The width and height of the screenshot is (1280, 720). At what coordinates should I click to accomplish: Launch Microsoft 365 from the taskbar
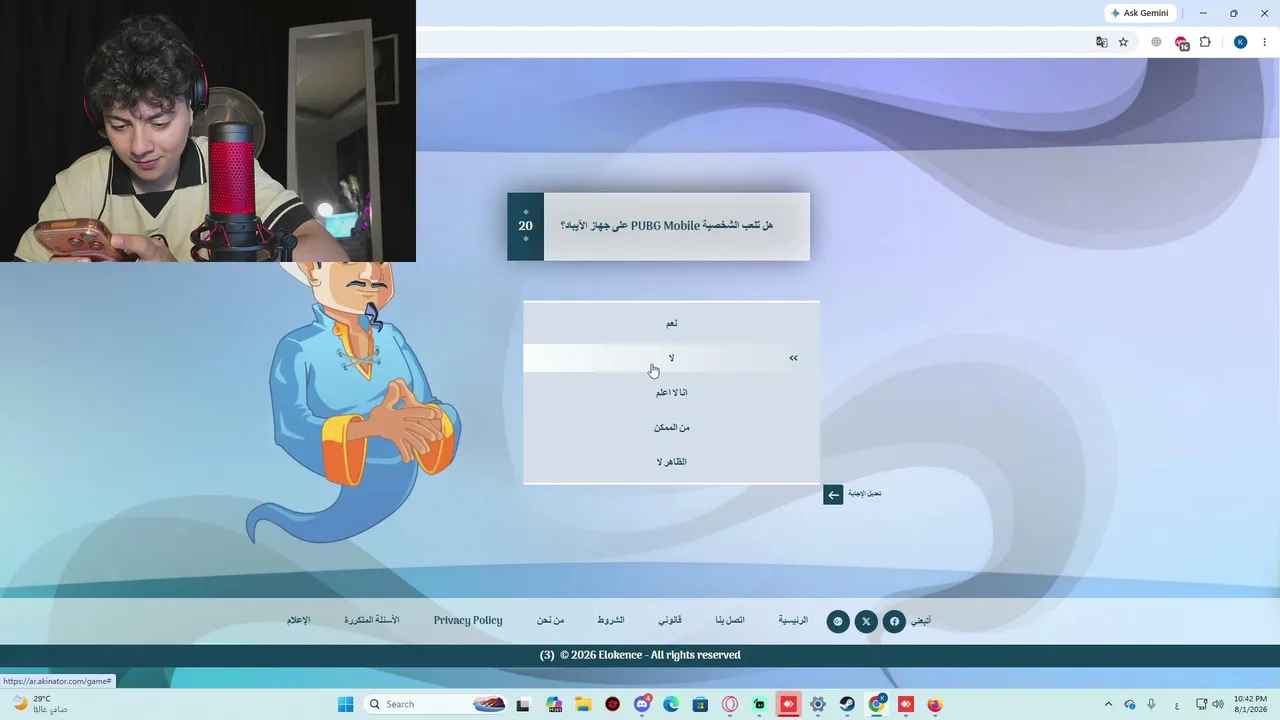[554, 704]
